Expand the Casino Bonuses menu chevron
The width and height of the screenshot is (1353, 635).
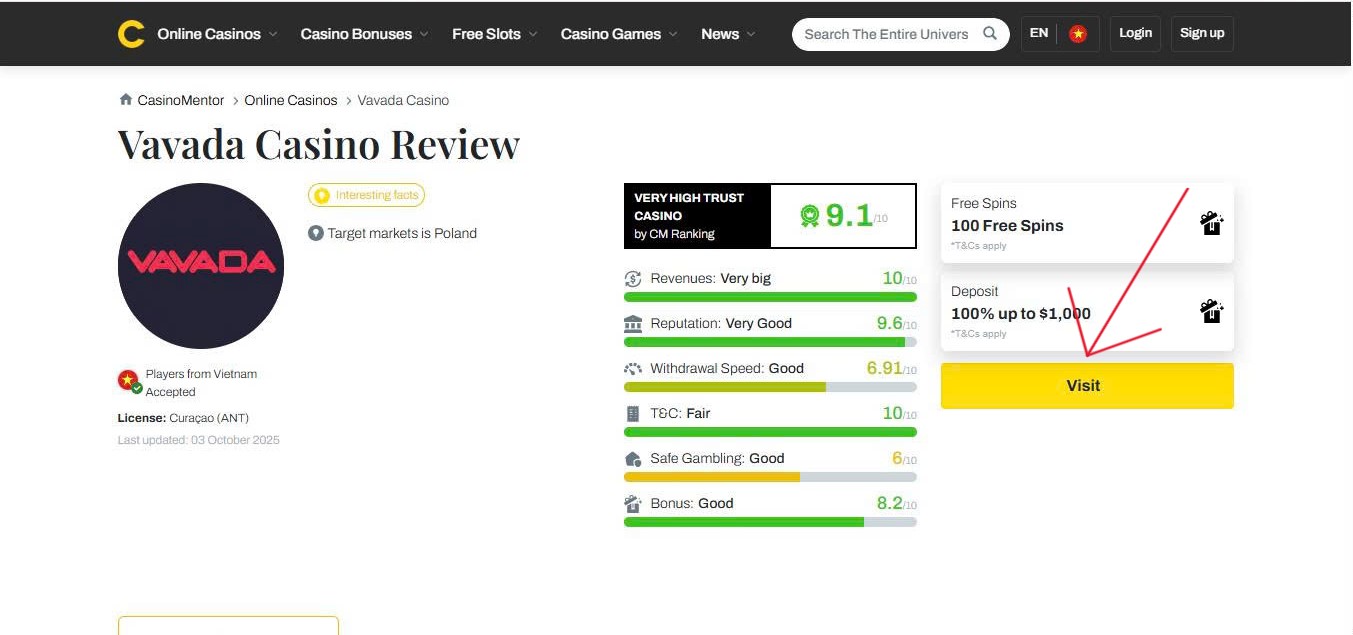coord(424,34)
